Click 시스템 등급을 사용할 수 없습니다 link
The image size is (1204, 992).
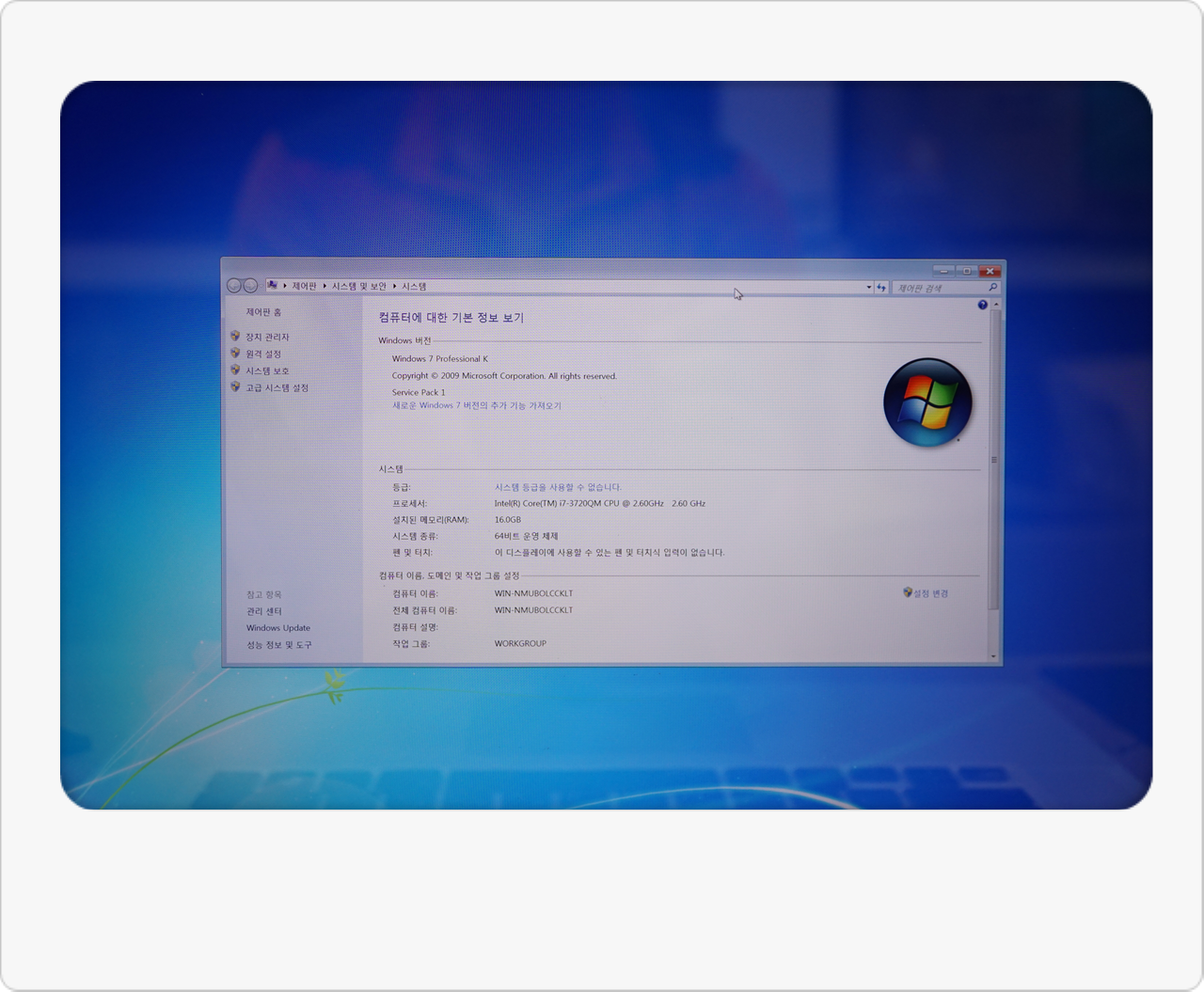(558, 487)
